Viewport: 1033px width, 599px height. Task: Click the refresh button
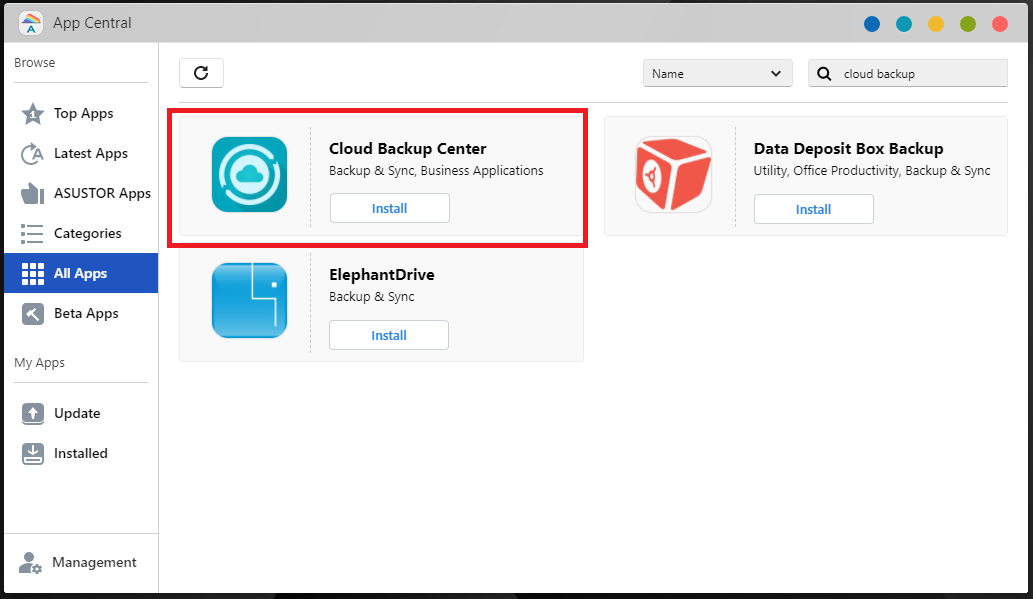(x=202, y=73)
